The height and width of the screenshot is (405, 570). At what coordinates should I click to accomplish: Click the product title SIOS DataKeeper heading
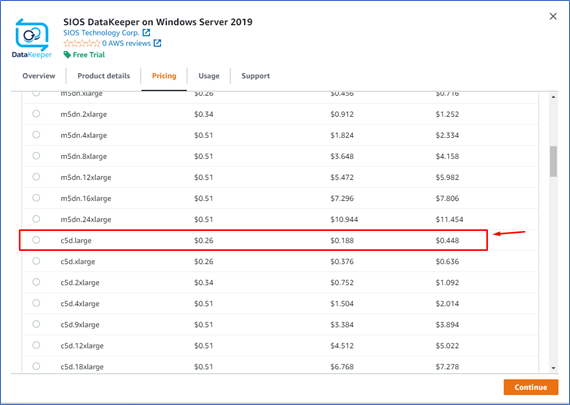coord(158,22)
